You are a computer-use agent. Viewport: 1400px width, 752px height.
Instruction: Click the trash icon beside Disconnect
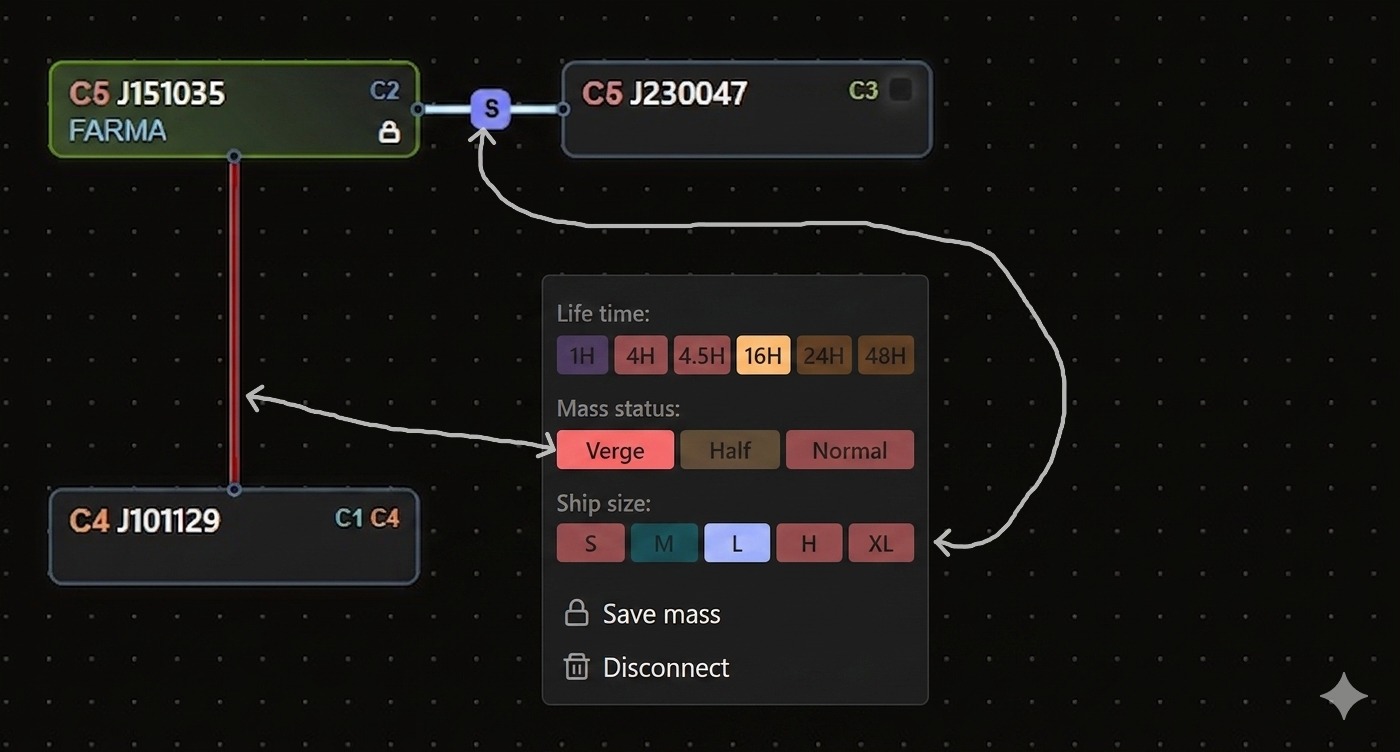point(576,667)
